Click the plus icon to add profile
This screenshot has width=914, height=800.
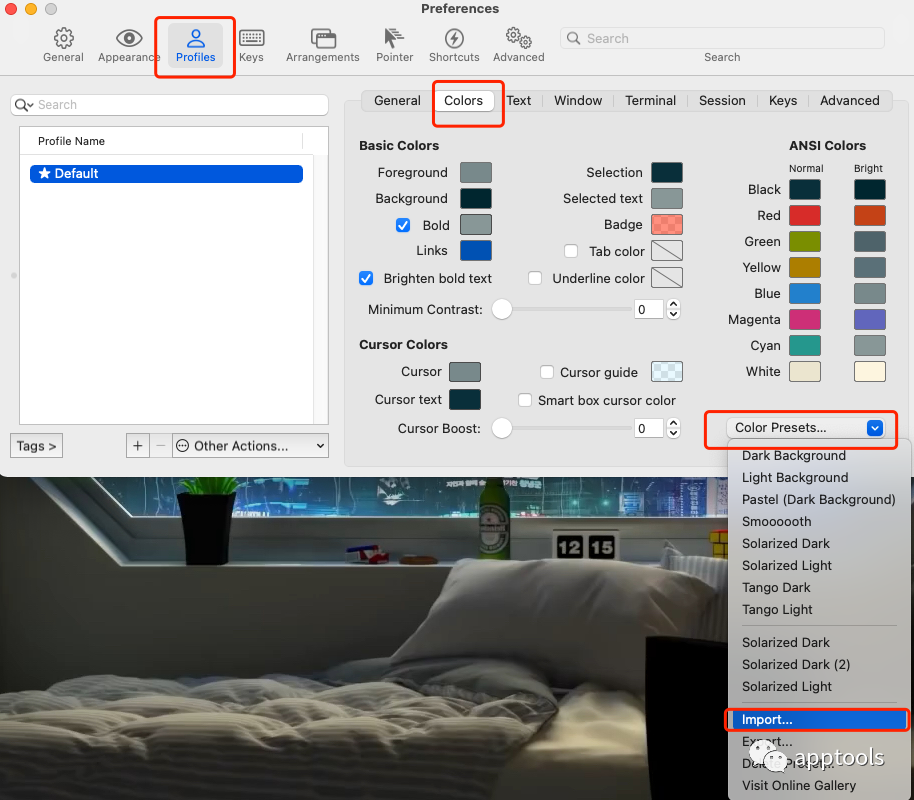[138, 446]
